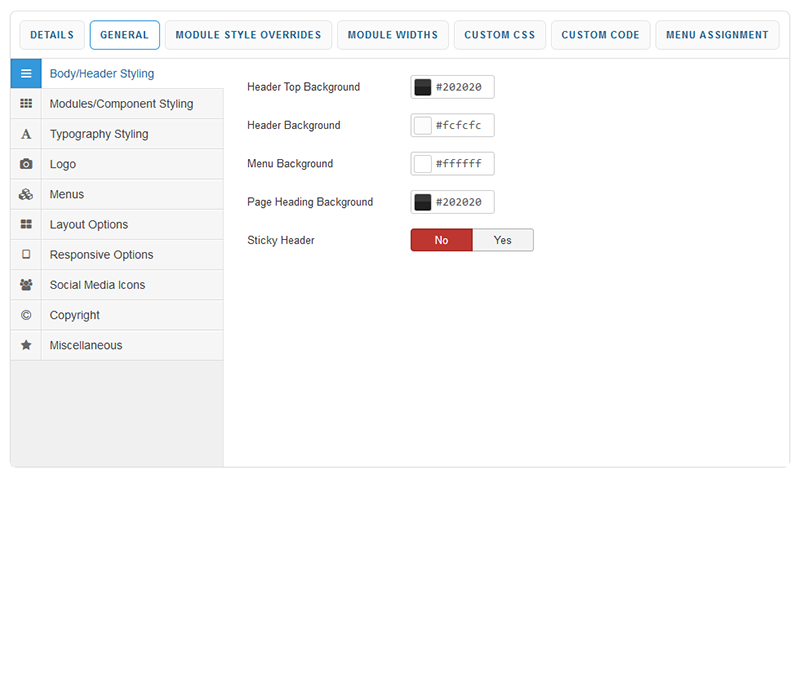Image resolution: width=800 pixels, height=674 pixels.
Task: Click the Social Media Icons people icon
Action: pyautogui.click(x=26, y=285)
